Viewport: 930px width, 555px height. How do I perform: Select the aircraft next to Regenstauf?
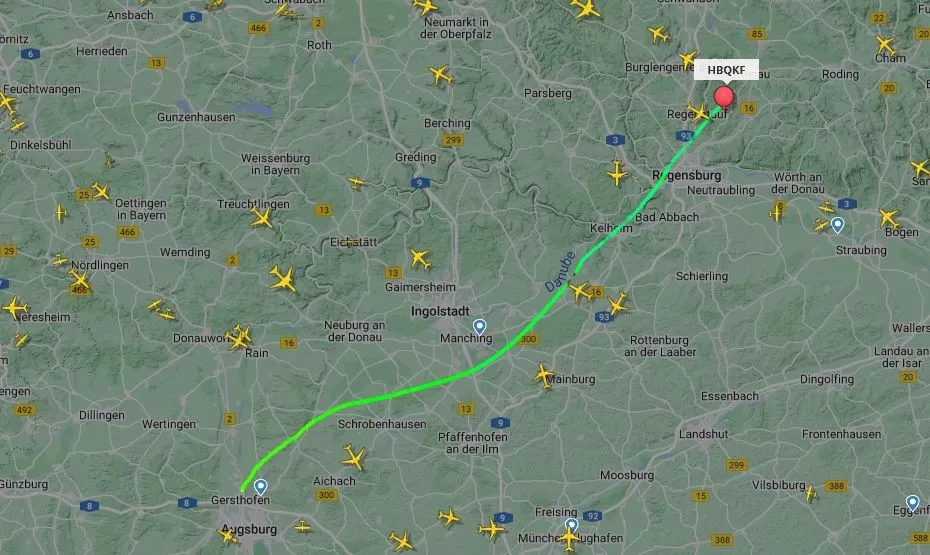(699, 113)
